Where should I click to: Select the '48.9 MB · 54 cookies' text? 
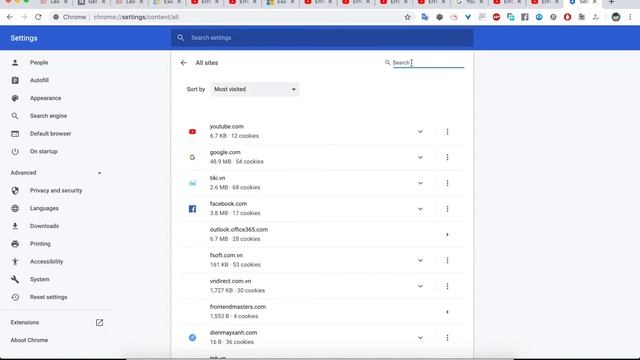click(236, 162)
